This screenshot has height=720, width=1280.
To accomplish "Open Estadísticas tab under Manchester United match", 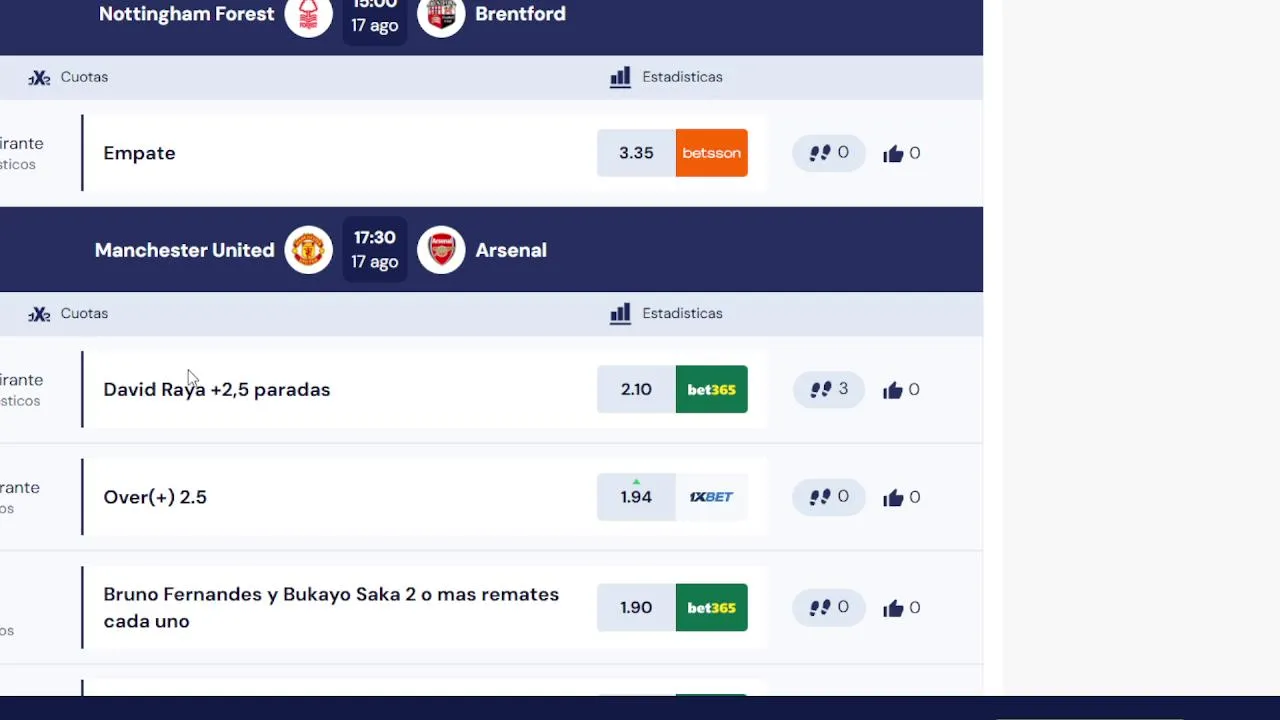I will 666,314.
